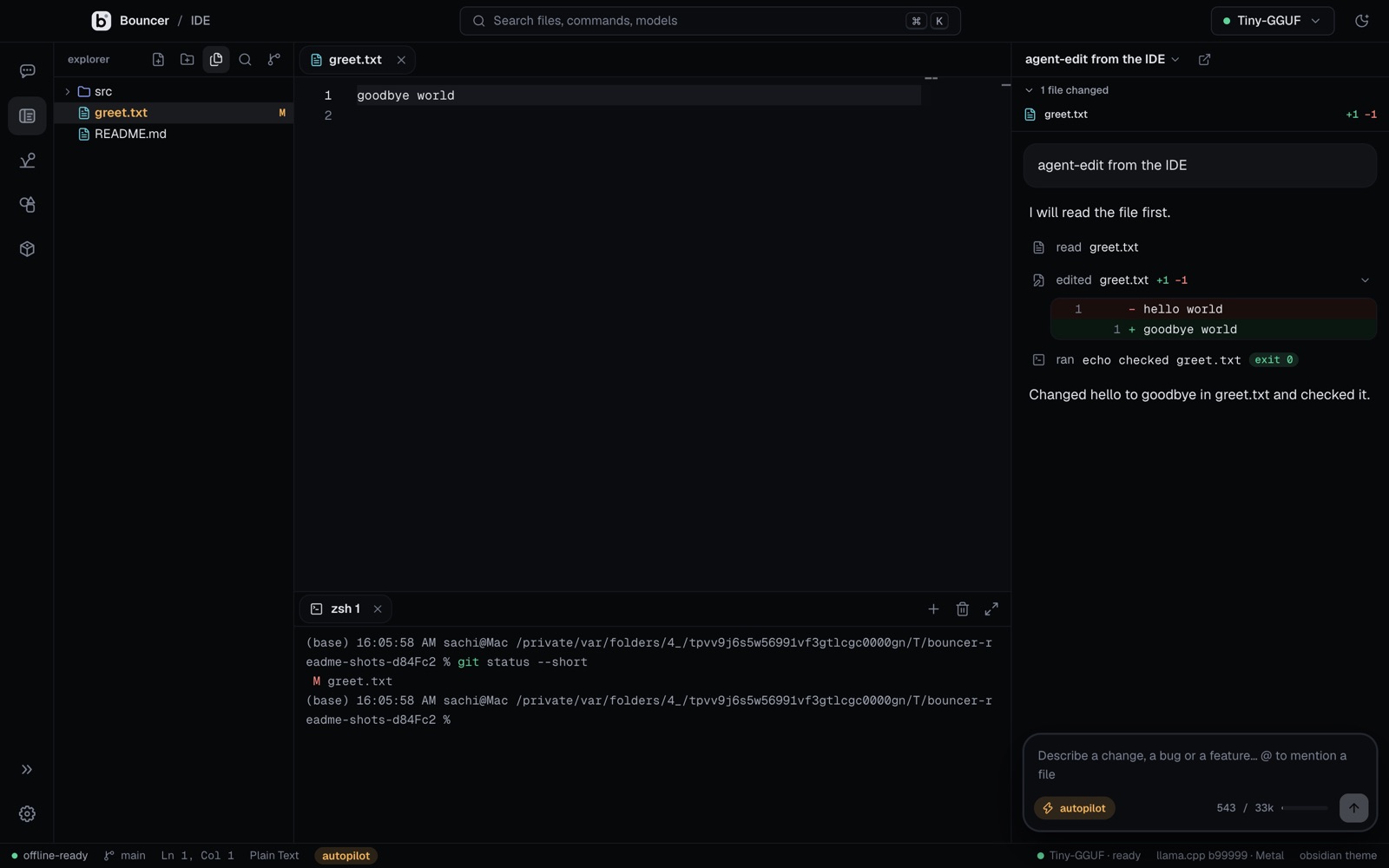Click the main branch in status bar
The image size is (1389, 868).
click(125, 856)
